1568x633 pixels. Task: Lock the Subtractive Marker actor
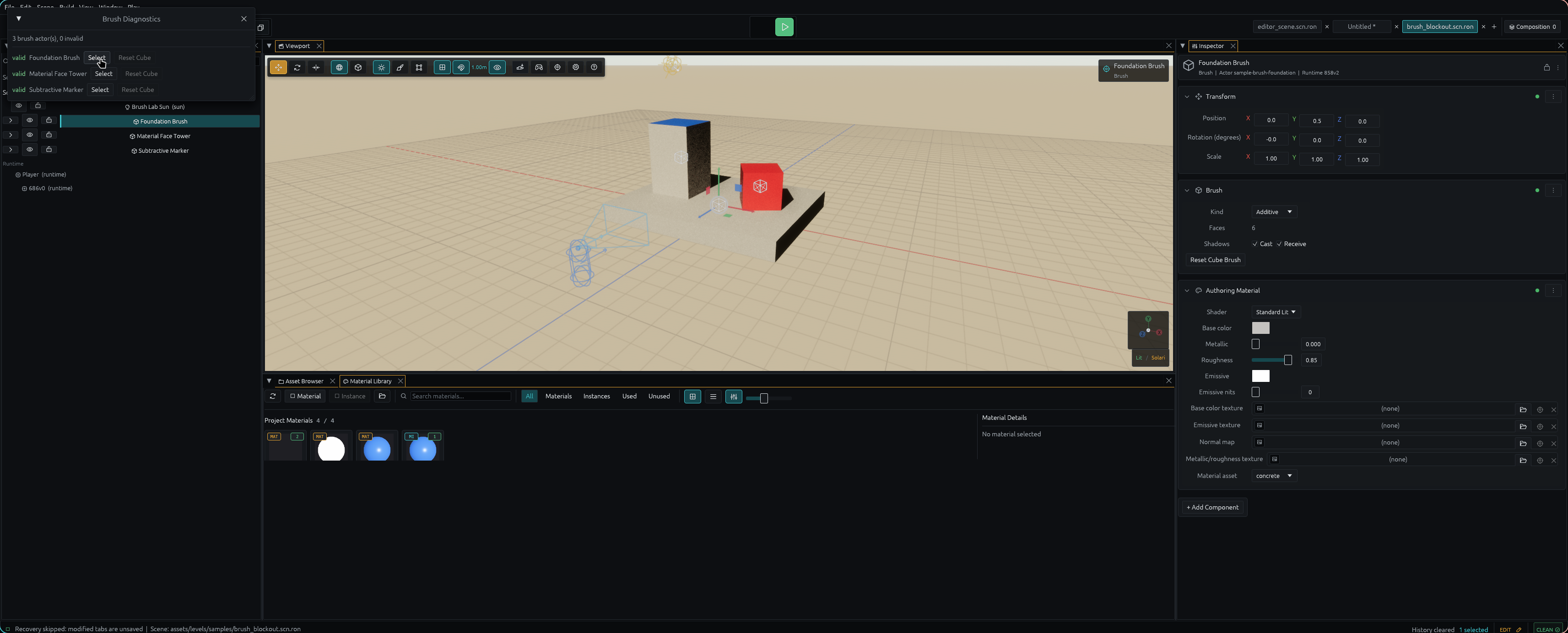(49, 150)
